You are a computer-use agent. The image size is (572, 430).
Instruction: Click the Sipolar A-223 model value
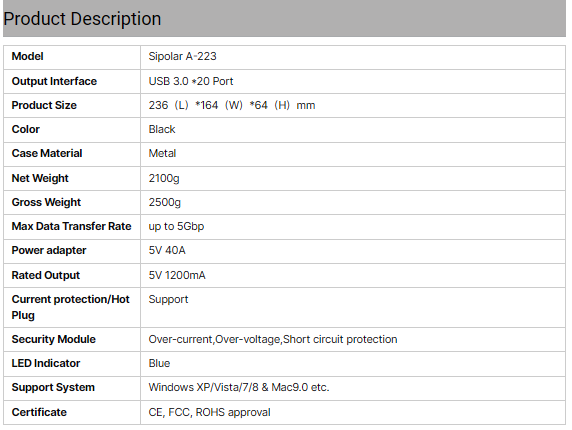pyautogui.click(x=182, y=56)
